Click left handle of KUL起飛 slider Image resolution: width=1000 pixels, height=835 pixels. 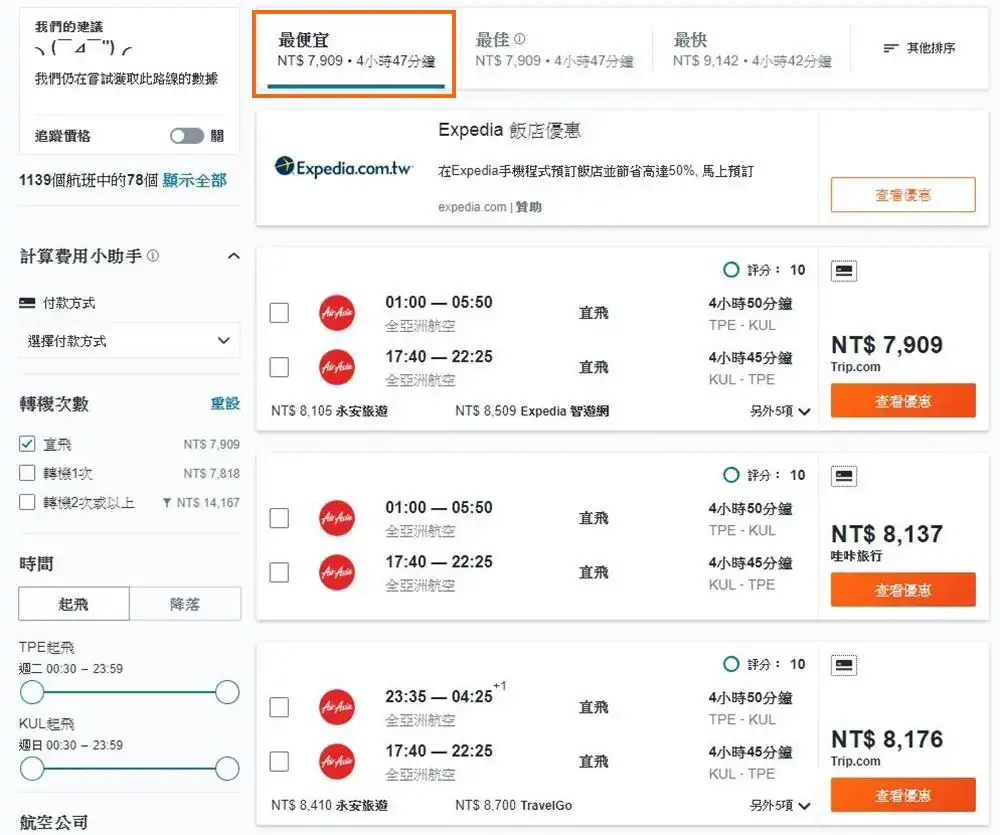32,769
